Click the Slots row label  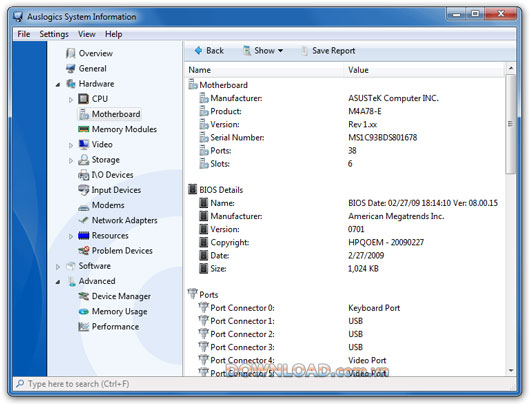click(x=220, y=164)
